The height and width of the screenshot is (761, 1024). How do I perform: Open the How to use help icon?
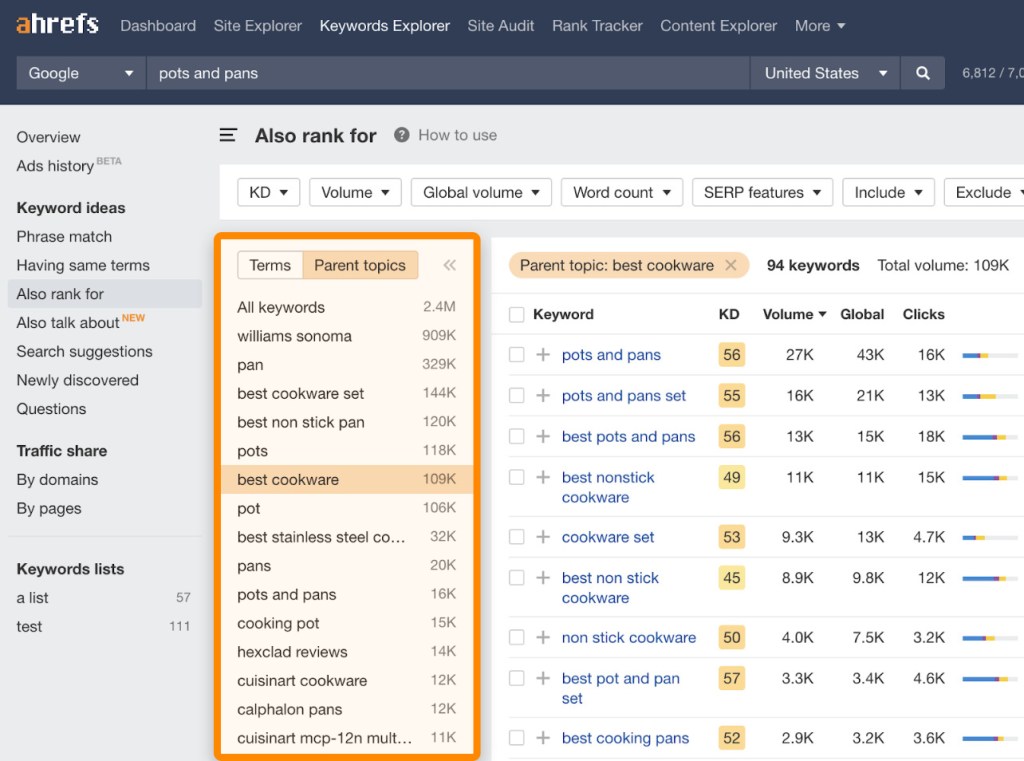click(401, 134)
